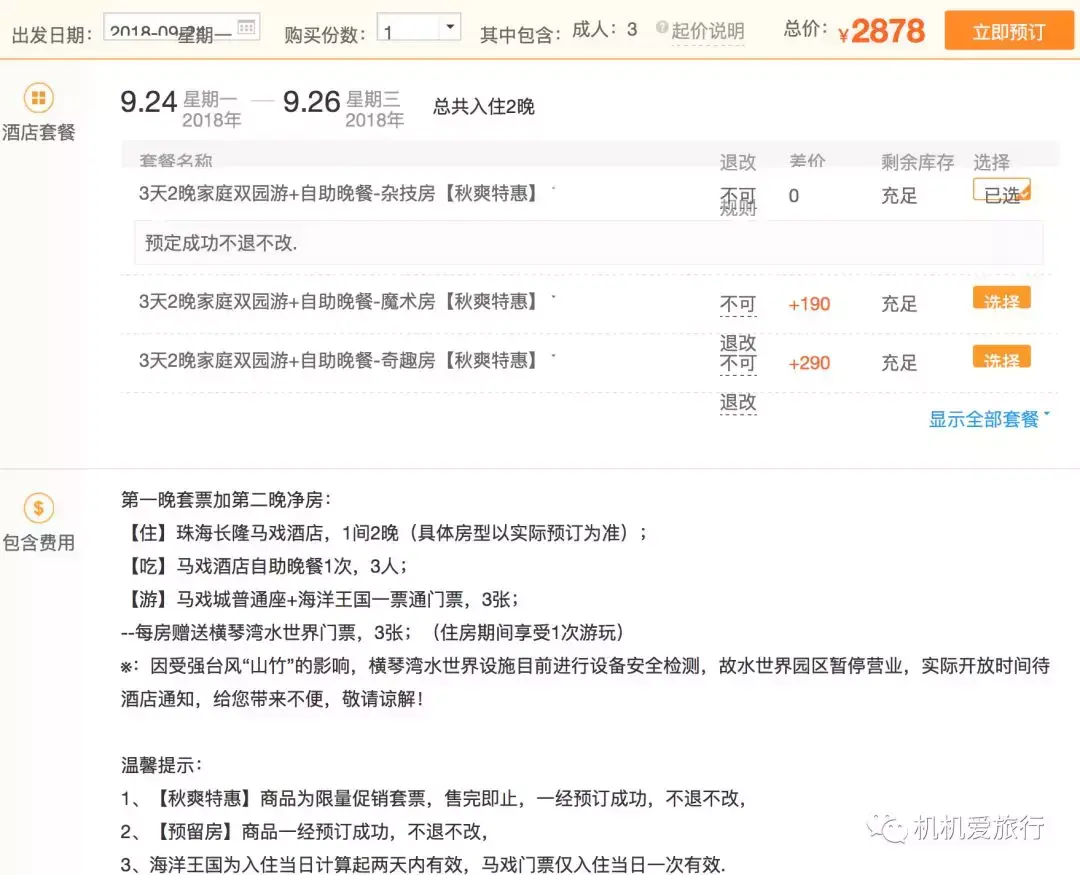Click the 退改 policy text for 奇趣房

(x=738, y=352)
